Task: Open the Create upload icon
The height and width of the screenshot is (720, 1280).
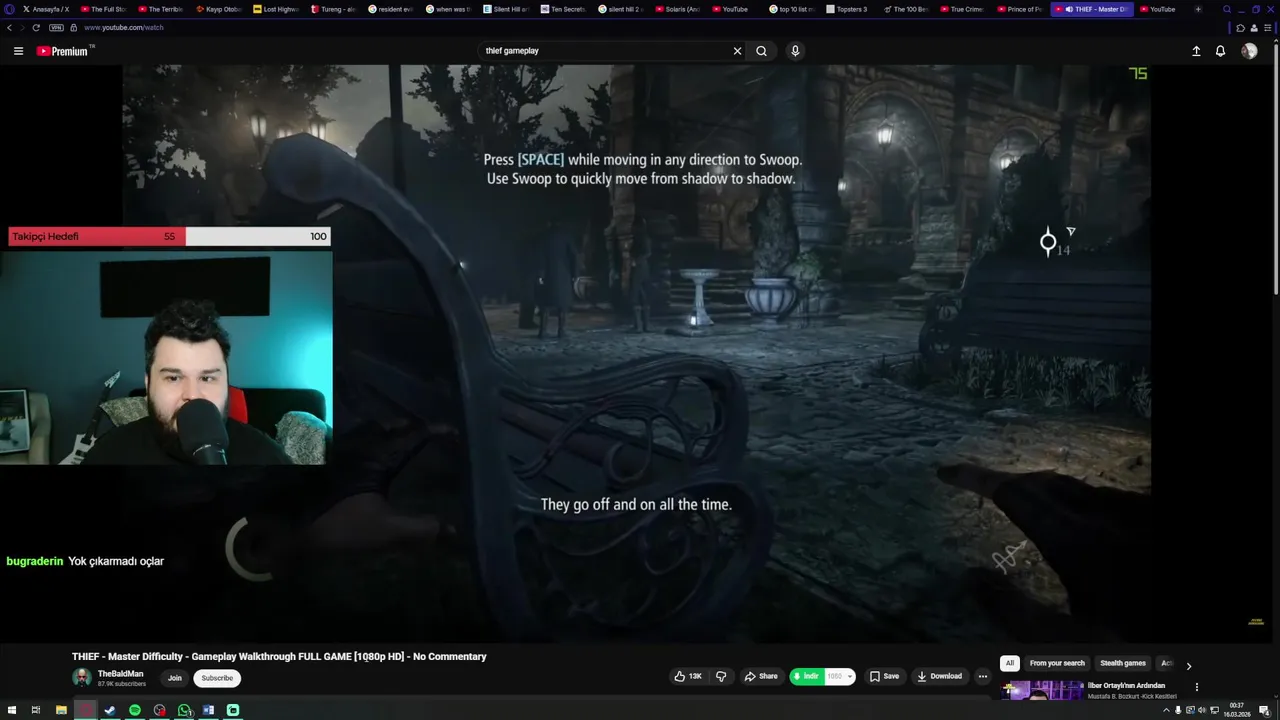Action: [x=1196, y=51]
